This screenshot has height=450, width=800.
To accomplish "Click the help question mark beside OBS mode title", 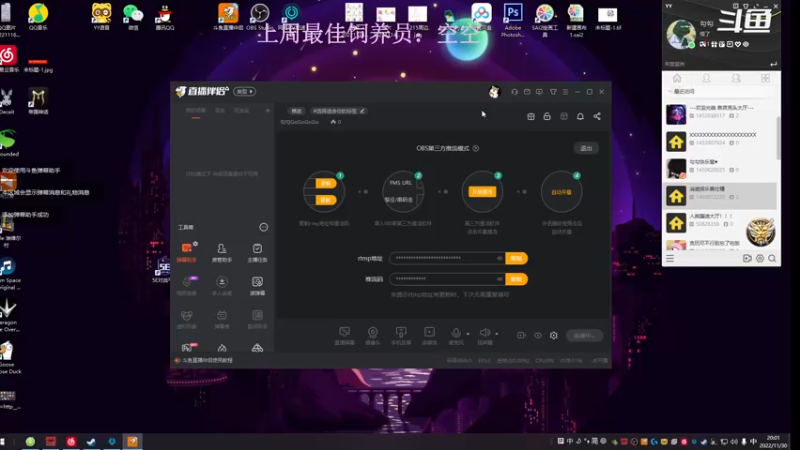I will (476, 148).
